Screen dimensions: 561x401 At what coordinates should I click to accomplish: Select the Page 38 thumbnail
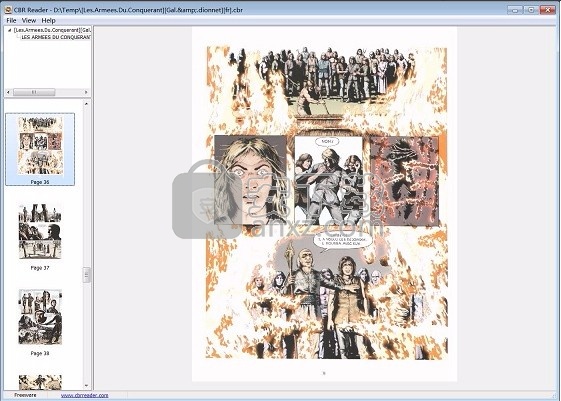pos(40,322)
